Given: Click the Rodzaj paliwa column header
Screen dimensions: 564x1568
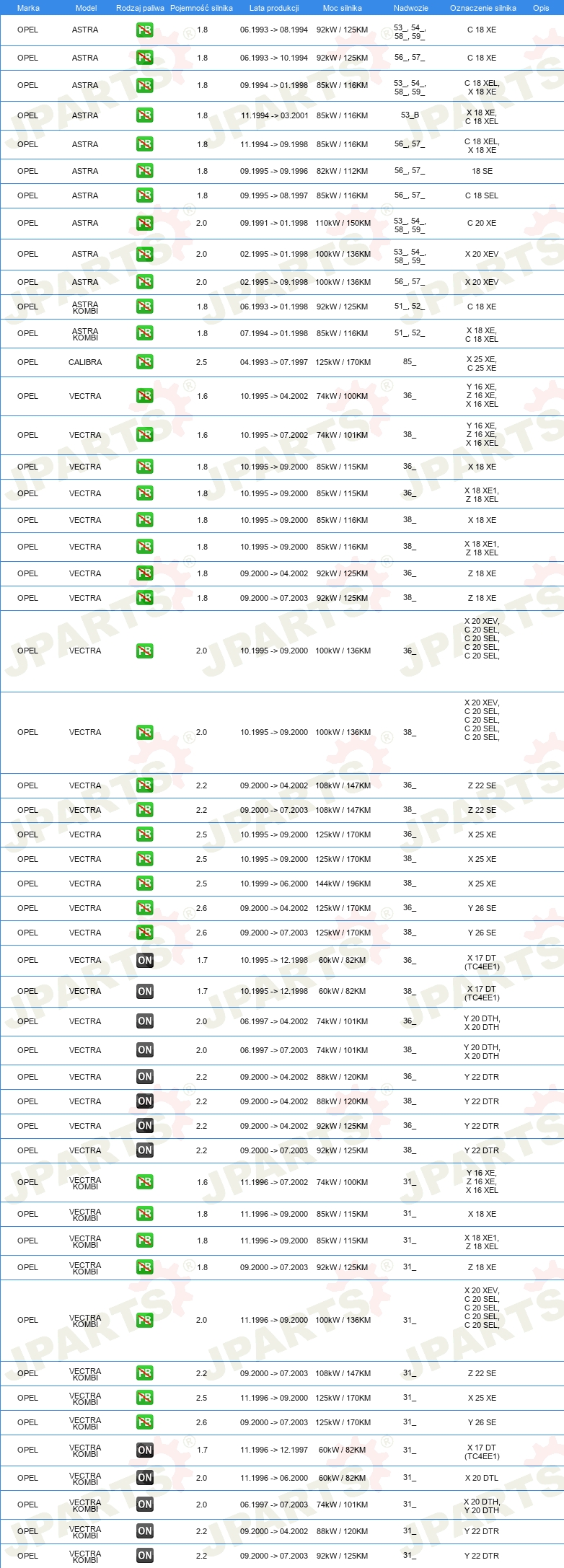Looking at the screenshot, I should 140,8.
